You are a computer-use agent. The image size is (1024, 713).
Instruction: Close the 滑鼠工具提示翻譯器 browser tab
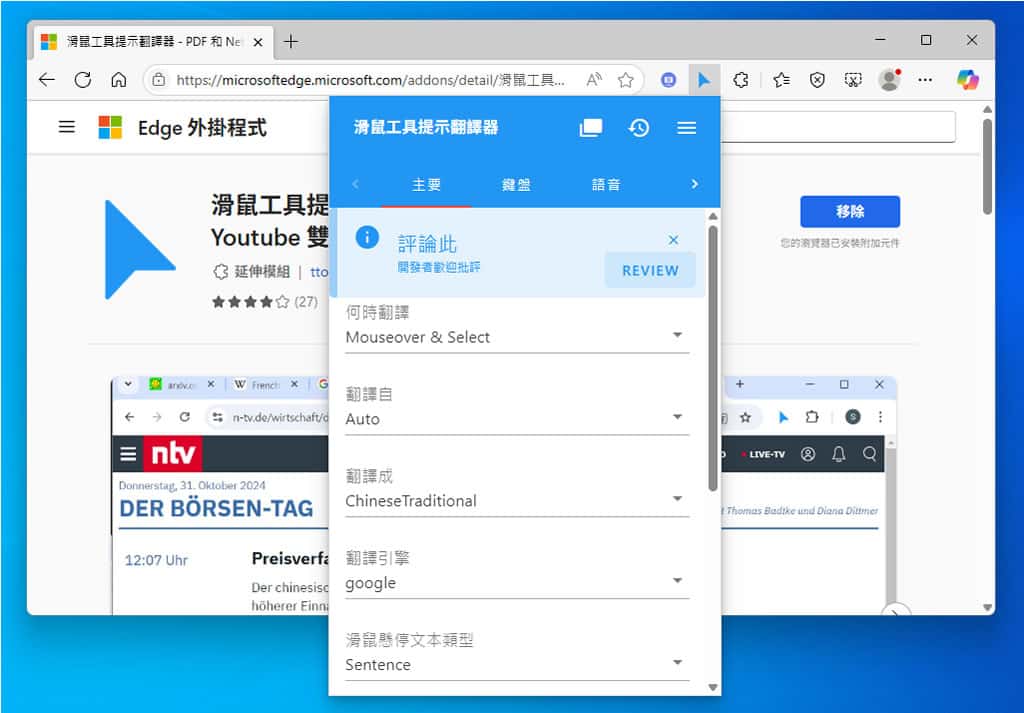click(258, 42)
